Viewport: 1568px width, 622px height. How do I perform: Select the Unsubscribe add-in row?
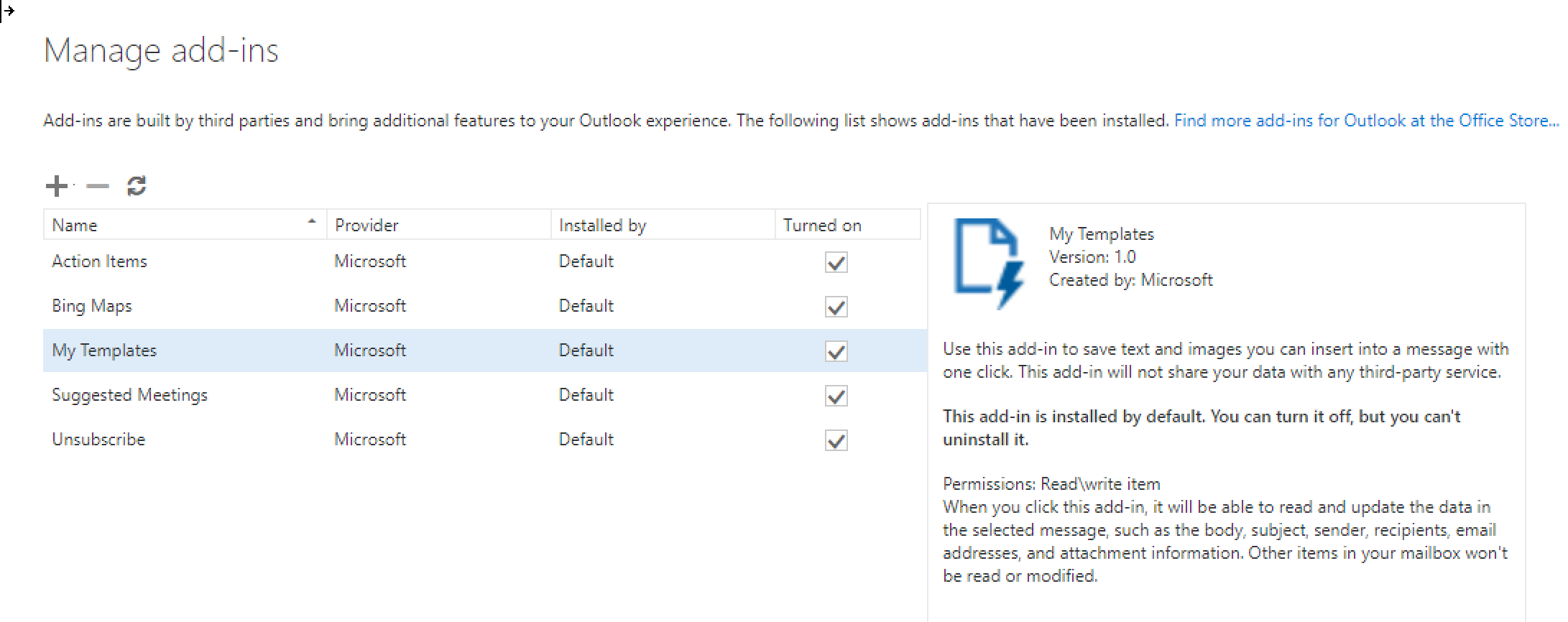tap(98, 440)
